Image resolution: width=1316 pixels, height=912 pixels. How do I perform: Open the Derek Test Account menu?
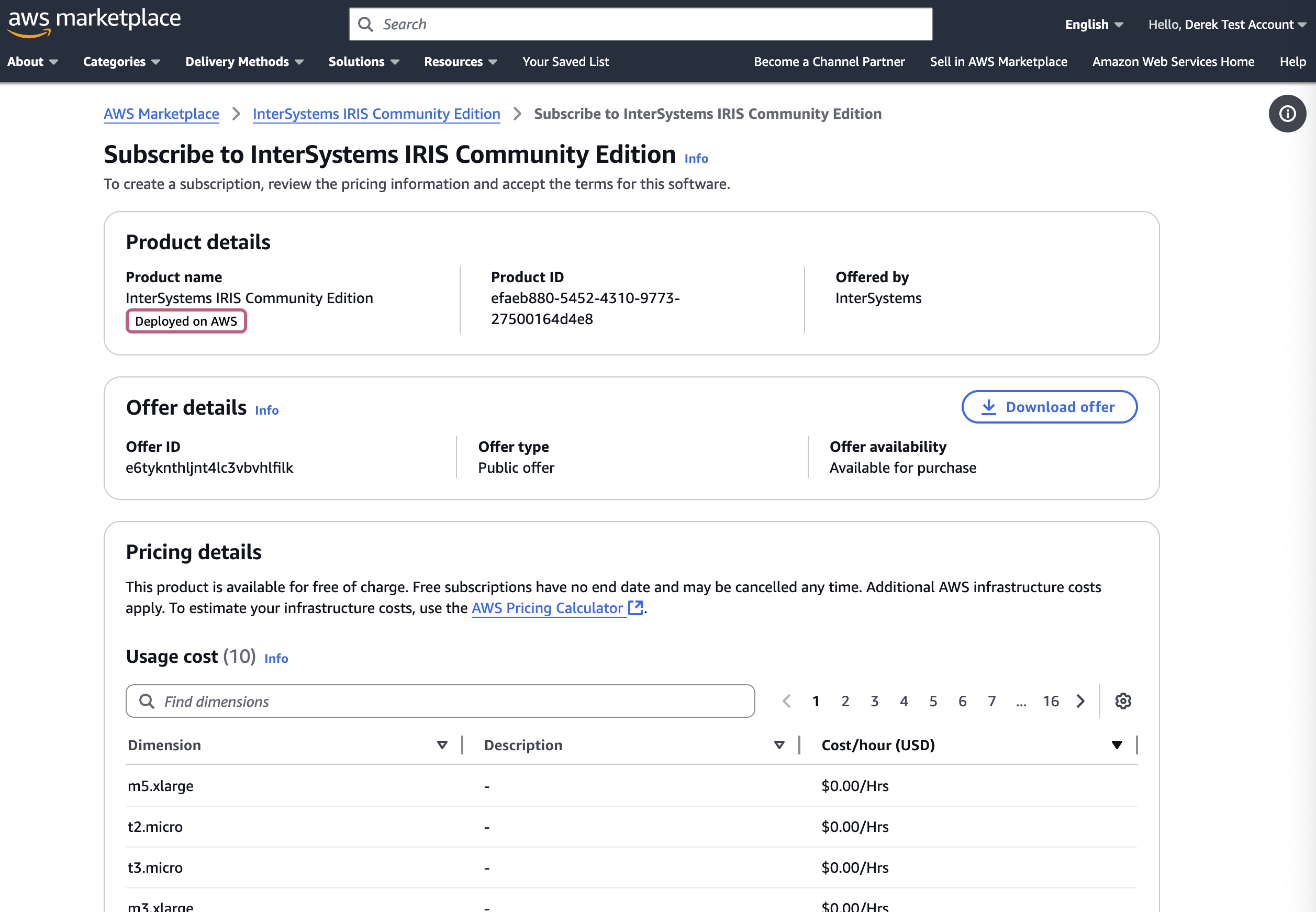pos(1226,25)
